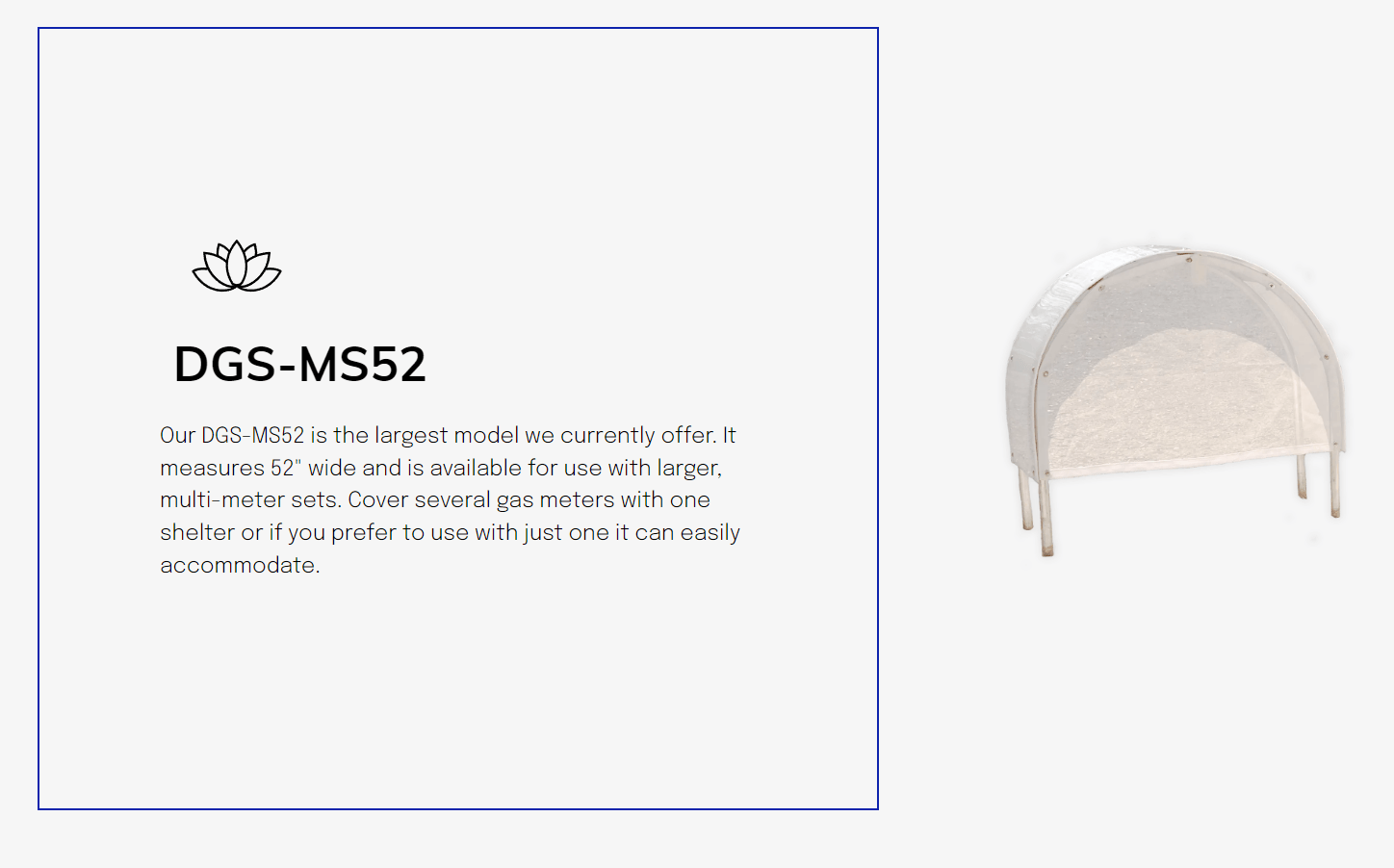Click the "Our DGS-MS52" text starting the paragraph
The height and width of the screenshot is (868, 1394).
pos(231,435)
